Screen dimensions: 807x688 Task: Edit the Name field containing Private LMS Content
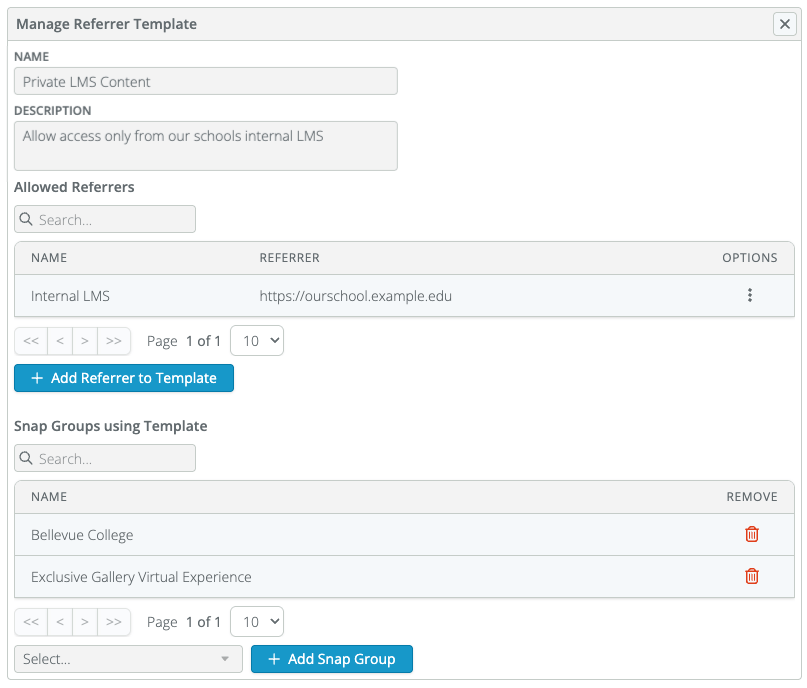pos(205,81)
